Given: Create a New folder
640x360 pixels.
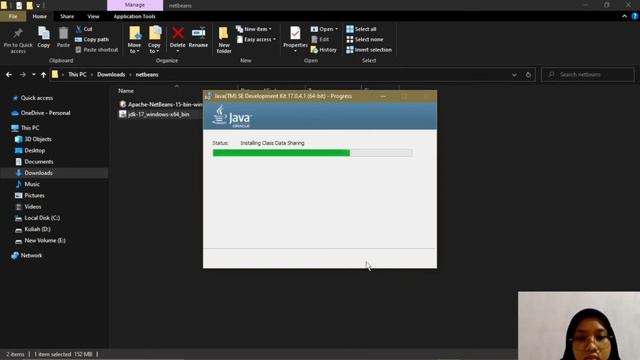Looking at the screenshot, I should coord(224,40).
